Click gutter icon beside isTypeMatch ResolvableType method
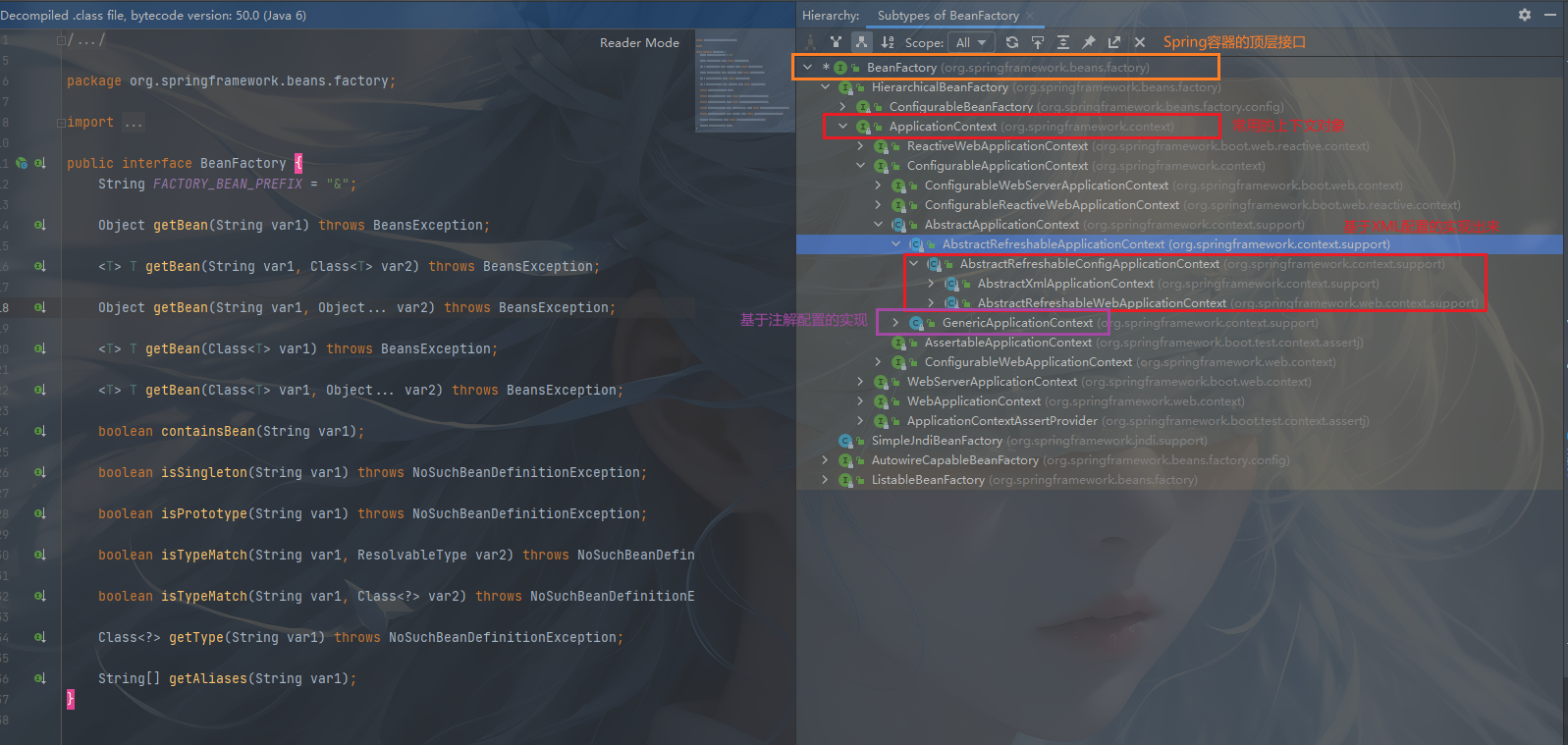Viewport: 1568px width, 745px height. pos(40,555)
